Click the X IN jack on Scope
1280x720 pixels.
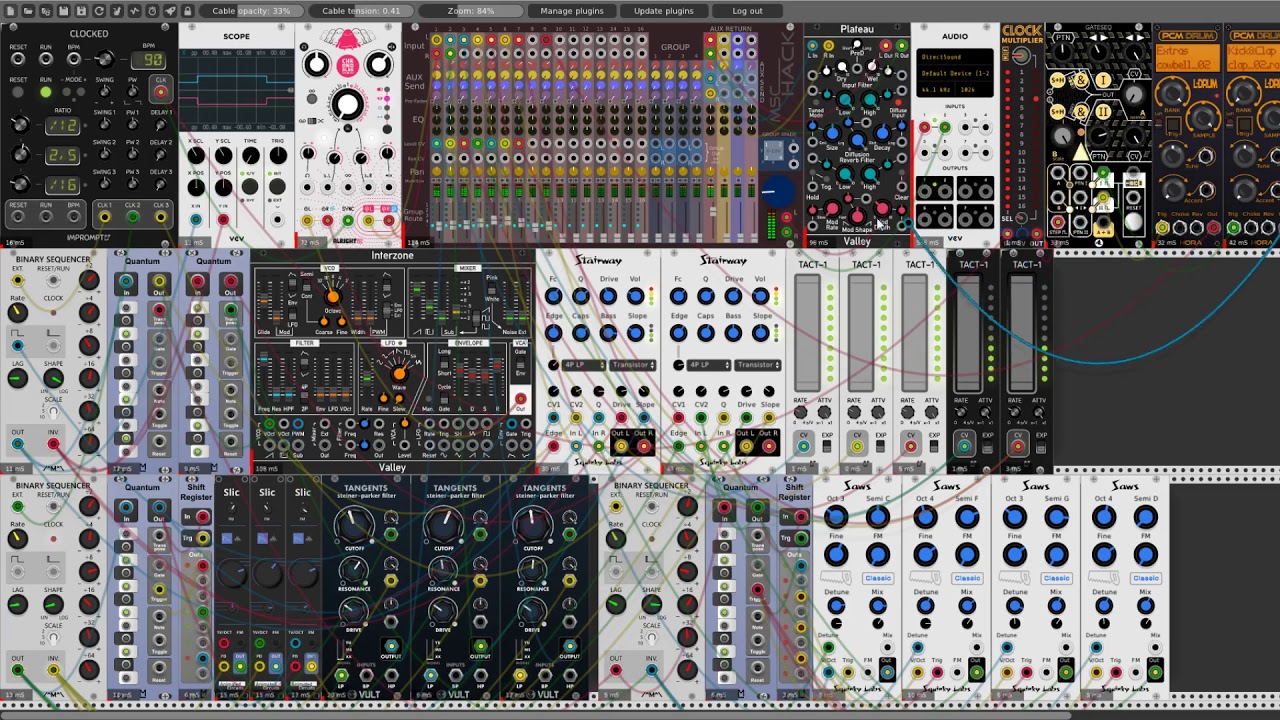196,219
